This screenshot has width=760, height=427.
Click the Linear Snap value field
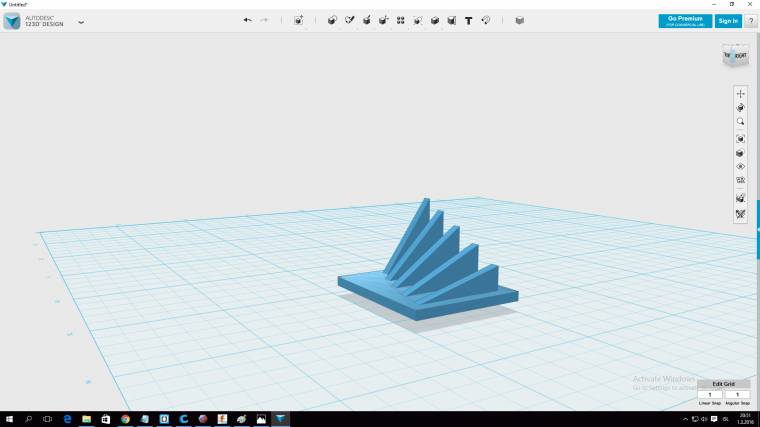click(x=710, y=395)
